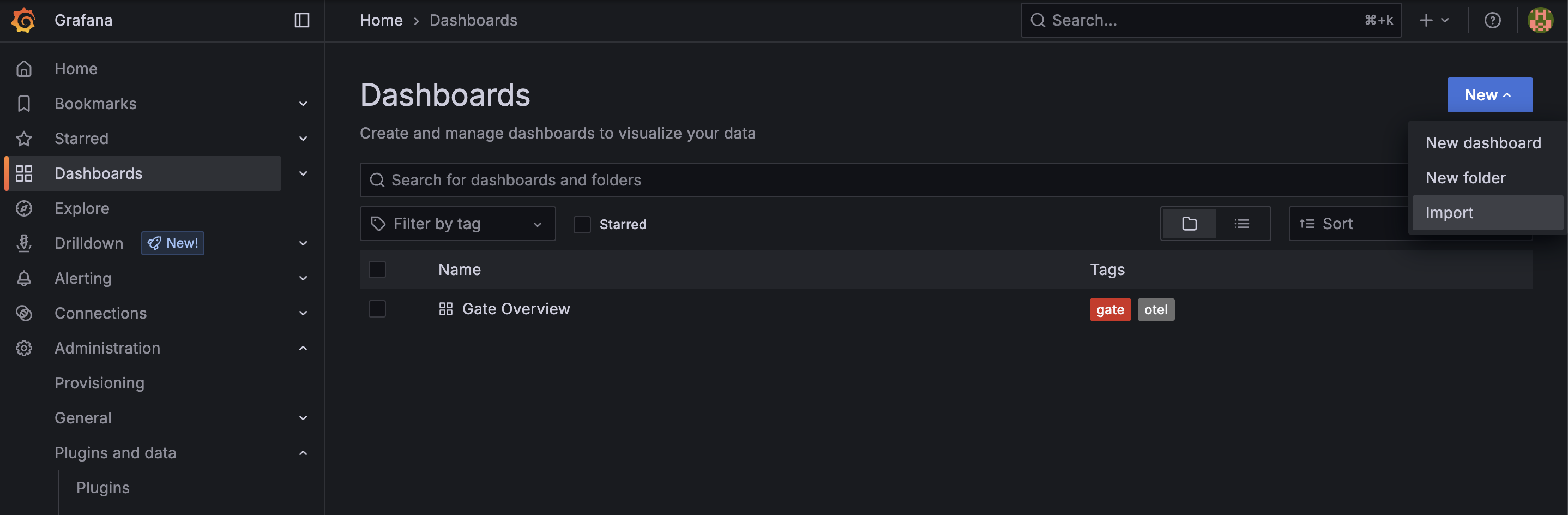The image size is (1568, 515).
Task: Switch dashboards to list view layout
Action: 1242,224
